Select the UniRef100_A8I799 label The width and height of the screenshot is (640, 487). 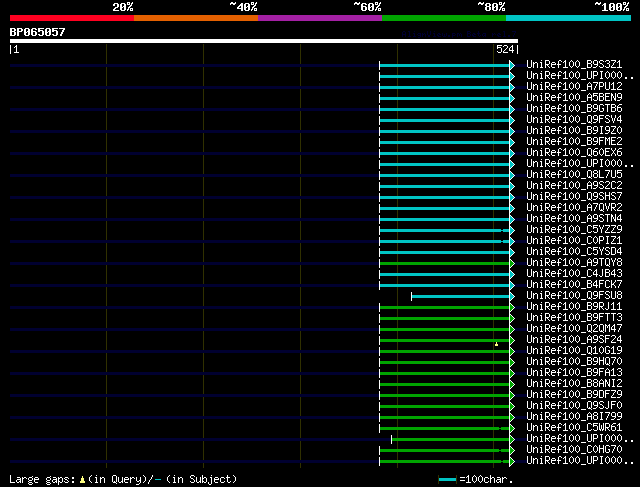click(x=574, y=417)
